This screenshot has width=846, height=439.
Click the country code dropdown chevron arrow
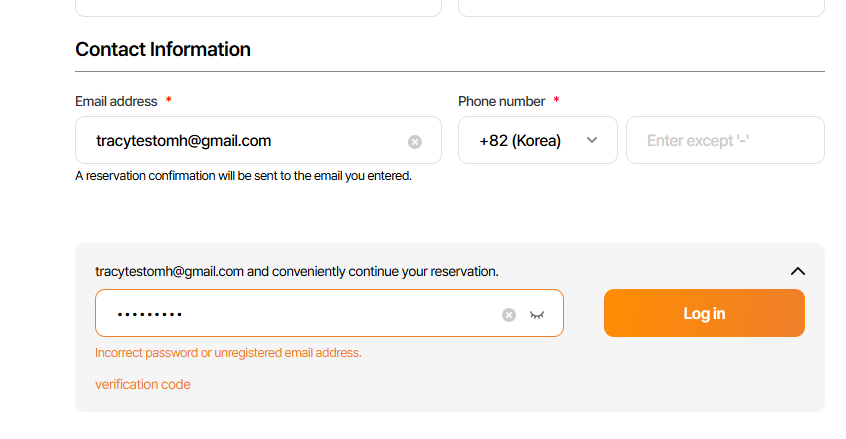[592, 140]
